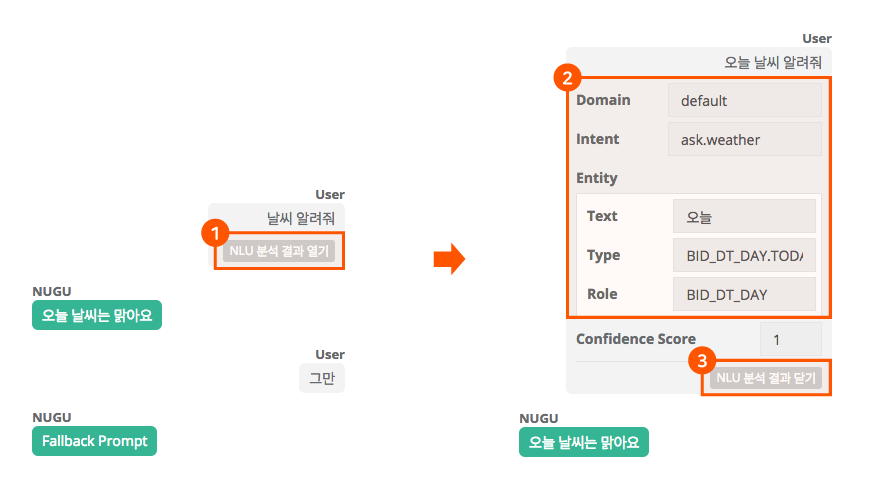Click the Domain field showing "default"

coord(744,101)
